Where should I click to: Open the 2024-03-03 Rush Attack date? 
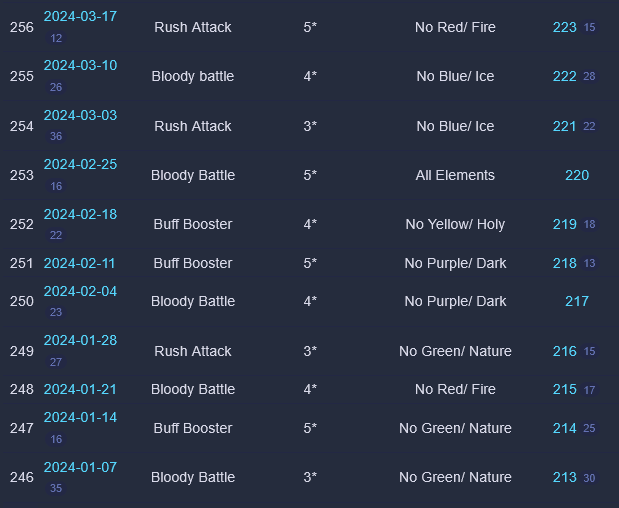(x=80, y=115)
